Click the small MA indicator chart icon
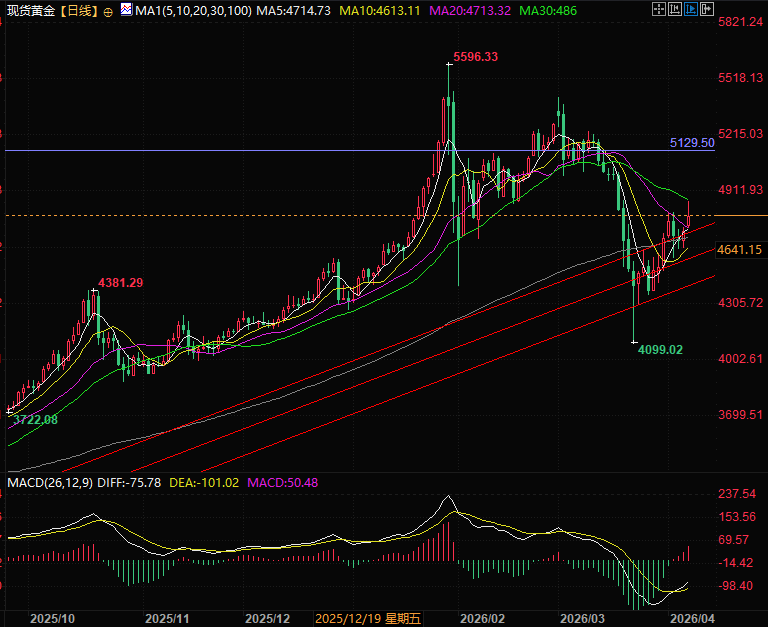Screen dimensions: 768x627 pyautogui.click(x=126, y=9)
